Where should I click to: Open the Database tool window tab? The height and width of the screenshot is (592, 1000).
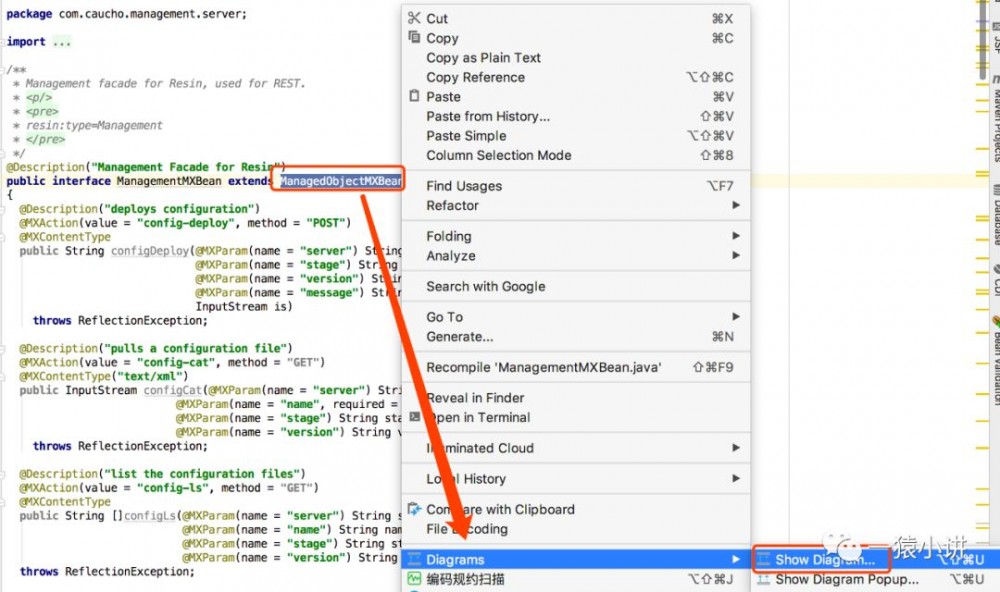point(996,214)
